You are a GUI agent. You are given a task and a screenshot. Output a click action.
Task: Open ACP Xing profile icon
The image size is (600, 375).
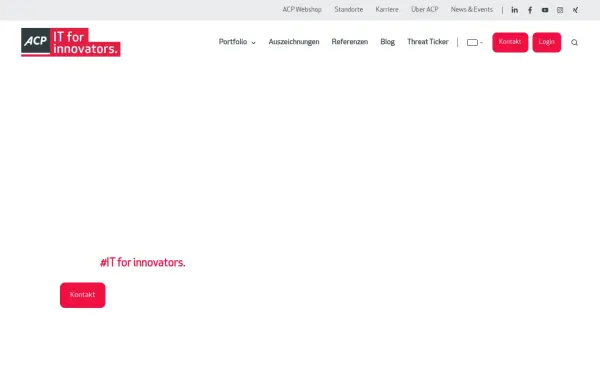click(575, 10)
